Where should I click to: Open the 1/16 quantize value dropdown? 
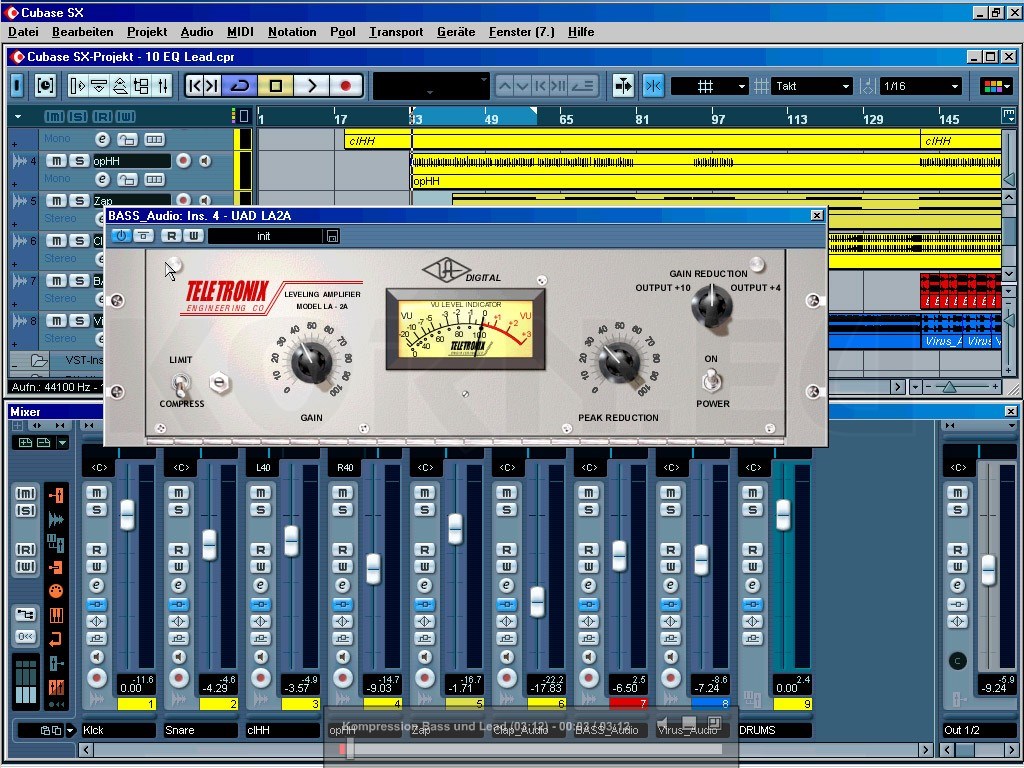coord(955,85)
